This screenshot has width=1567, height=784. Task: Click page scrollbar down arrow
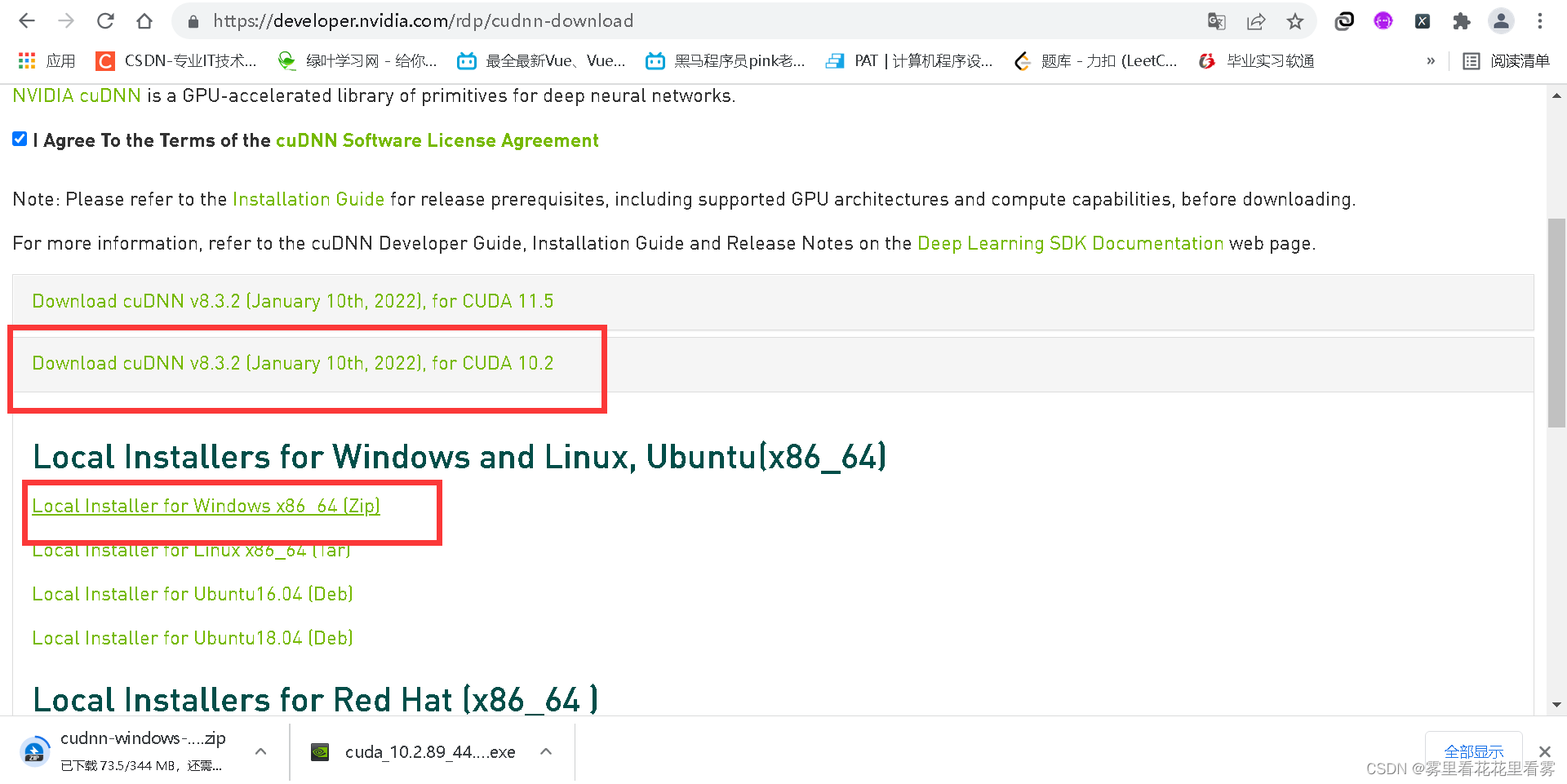point(1557,705)
